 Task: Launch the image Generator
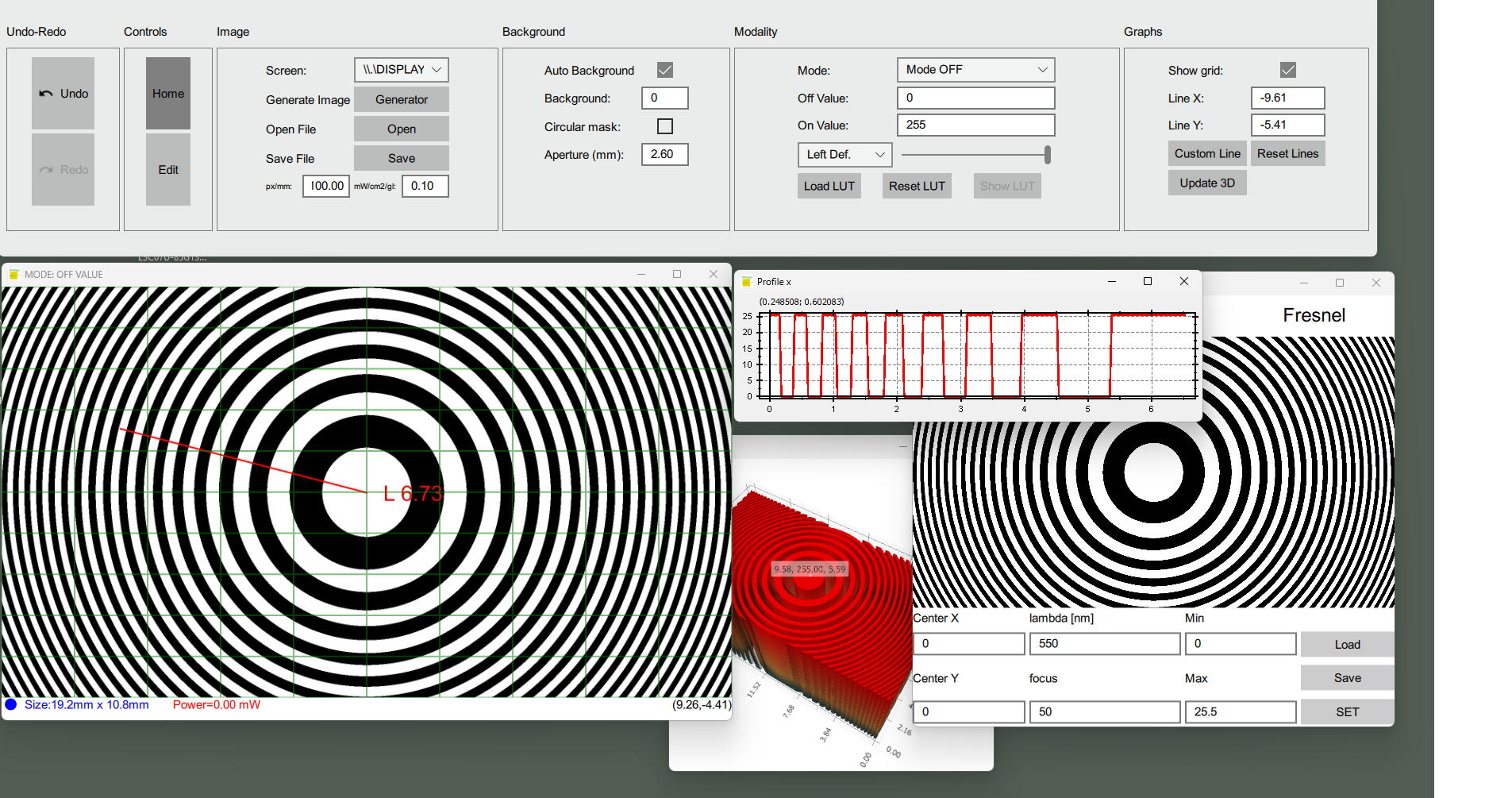pyautogui.click(x=402, y=99)
